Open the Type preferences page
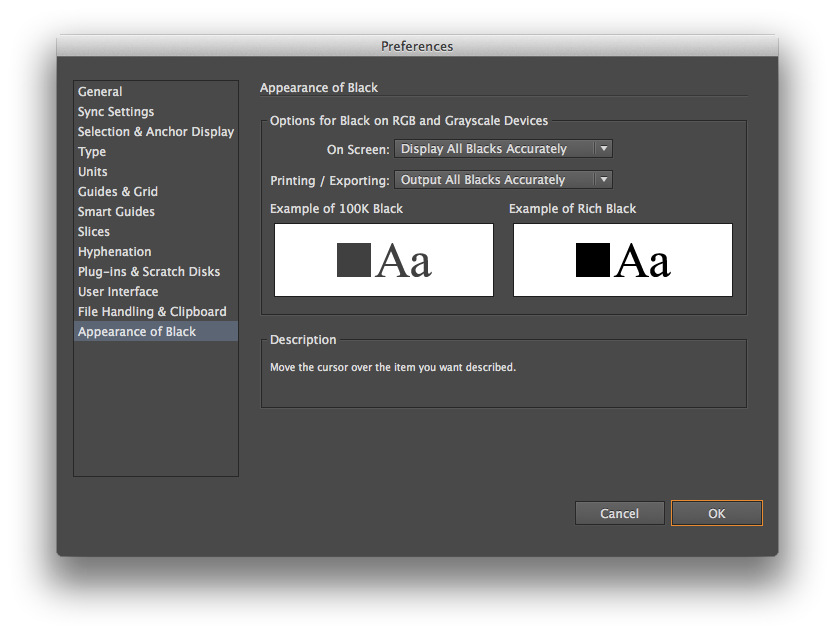The height and width of the screenshot is (635, 835). 91,151
